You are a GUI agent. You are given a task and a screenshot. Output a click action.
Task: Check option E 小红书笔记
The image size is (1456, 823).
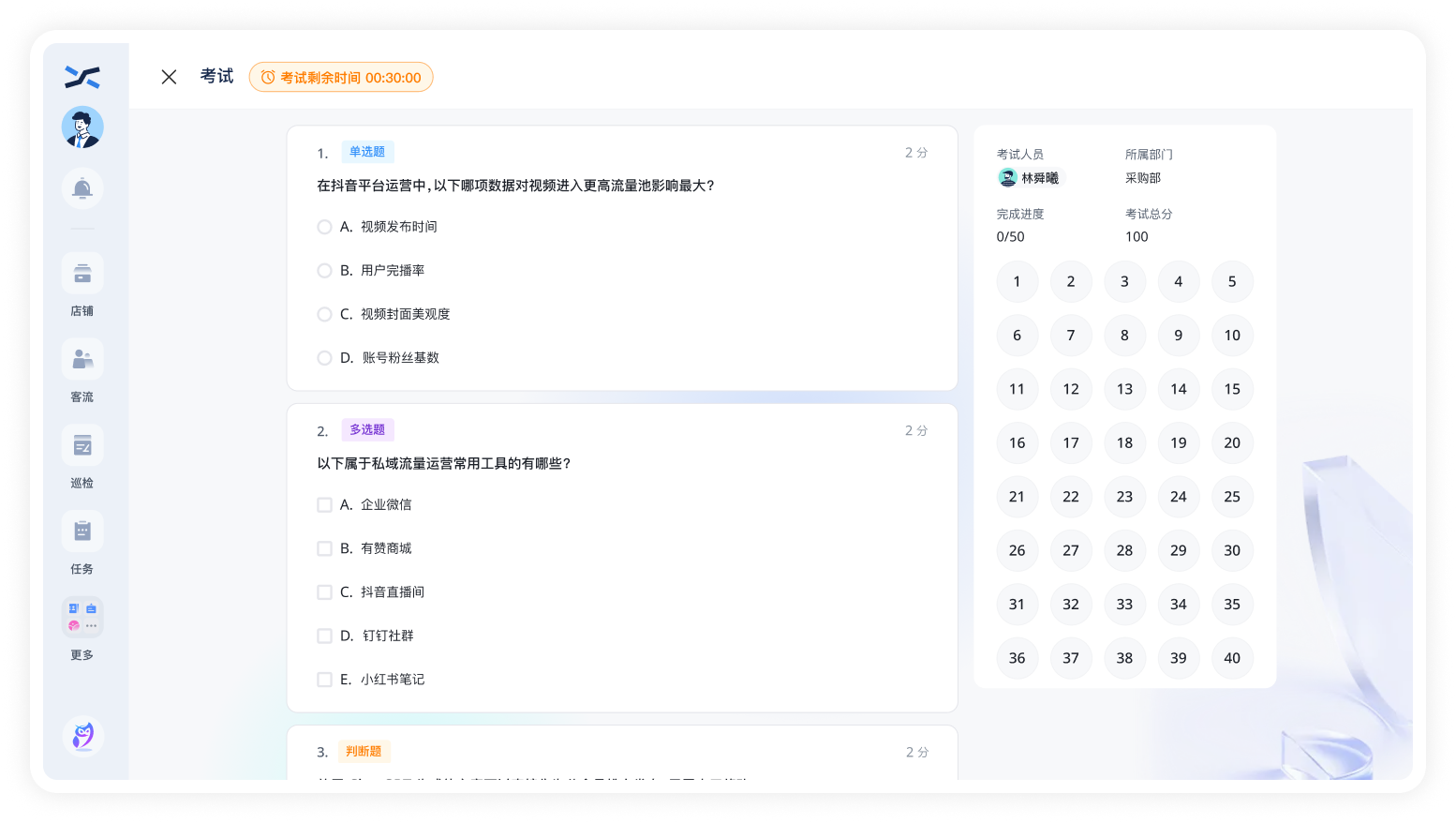pos(324,680)
